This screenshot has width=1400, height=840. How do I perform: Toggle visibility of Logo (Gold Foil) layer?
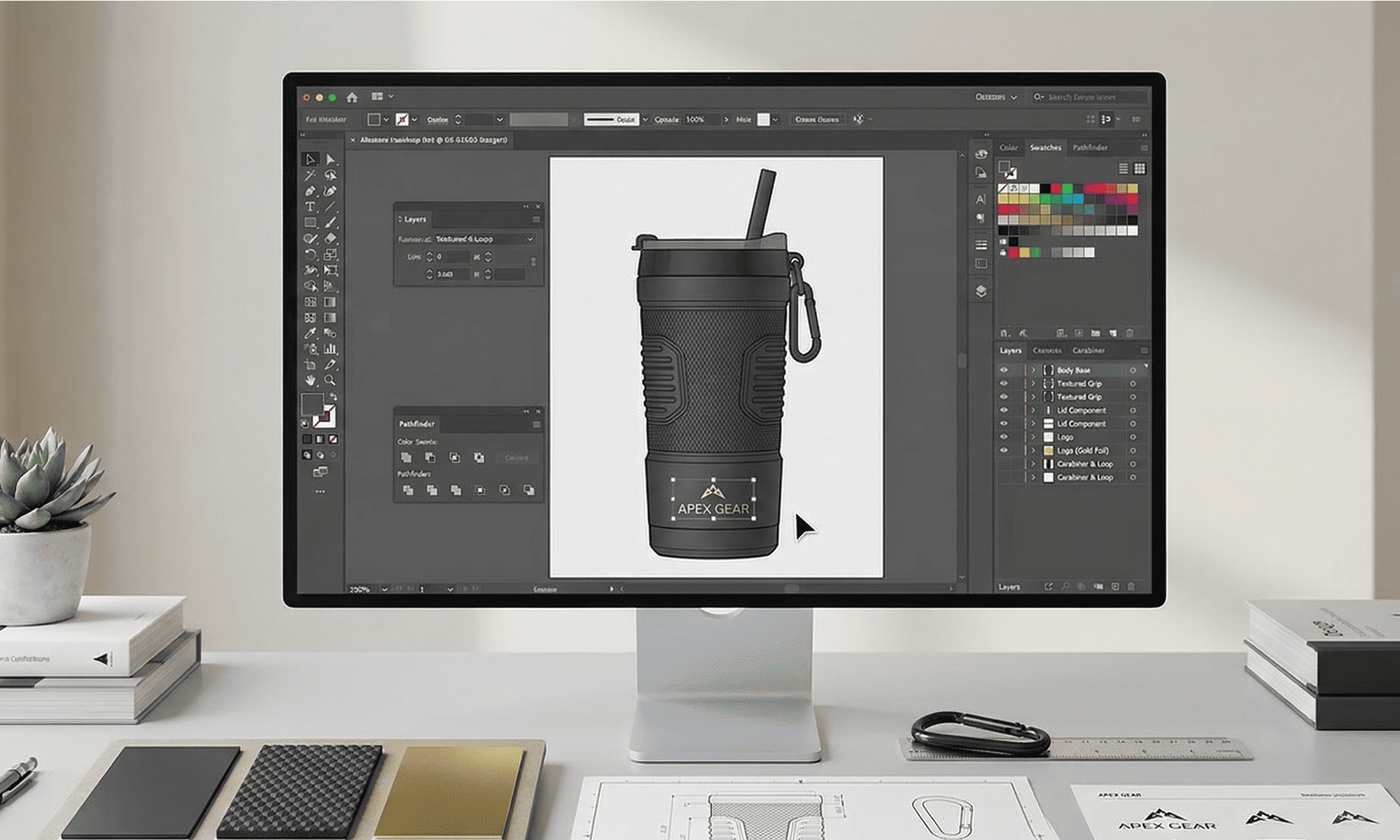(1004, 450)
